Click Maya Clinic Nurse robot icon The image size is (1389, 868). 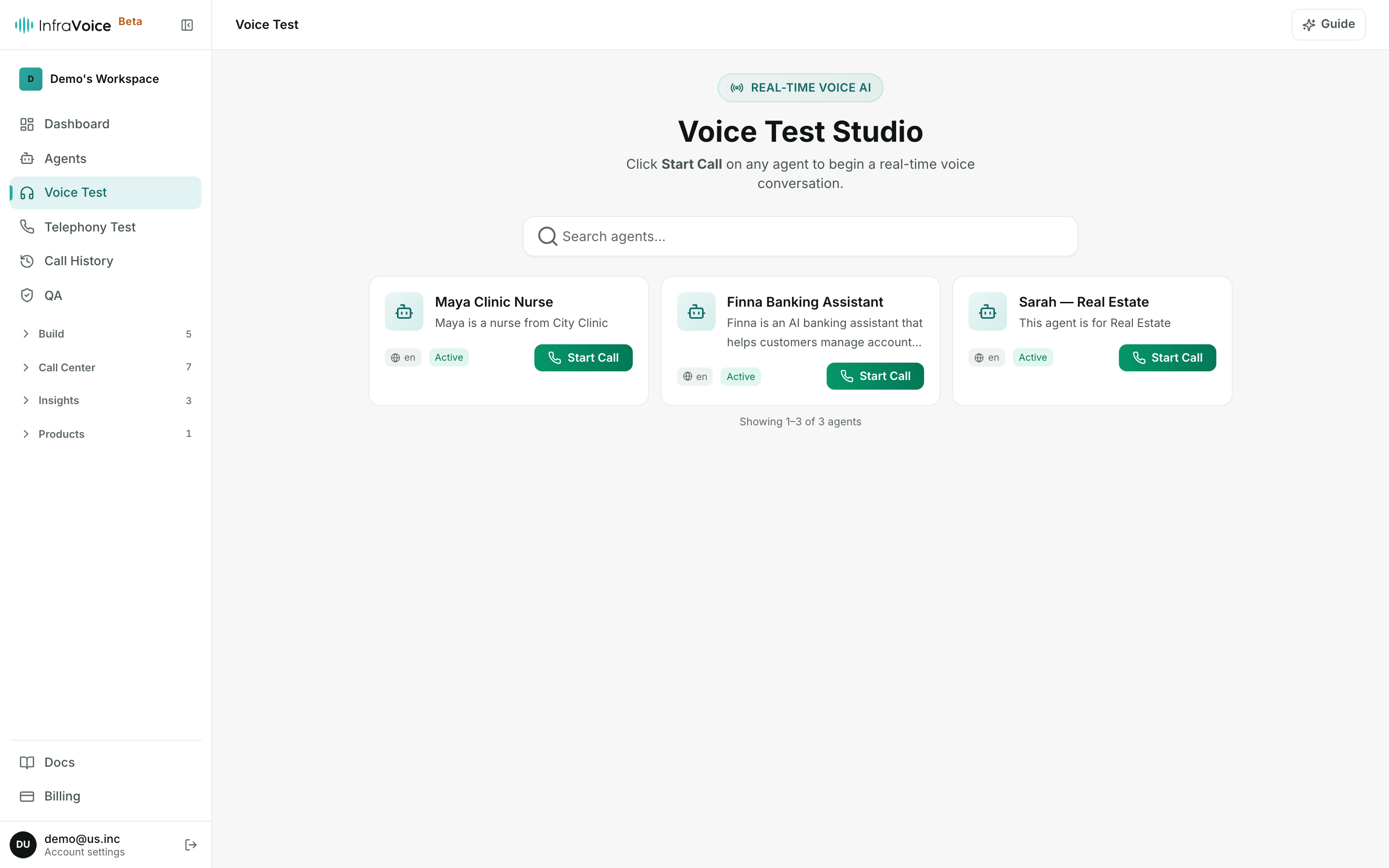pyautogui.click(x=404, y=312)
